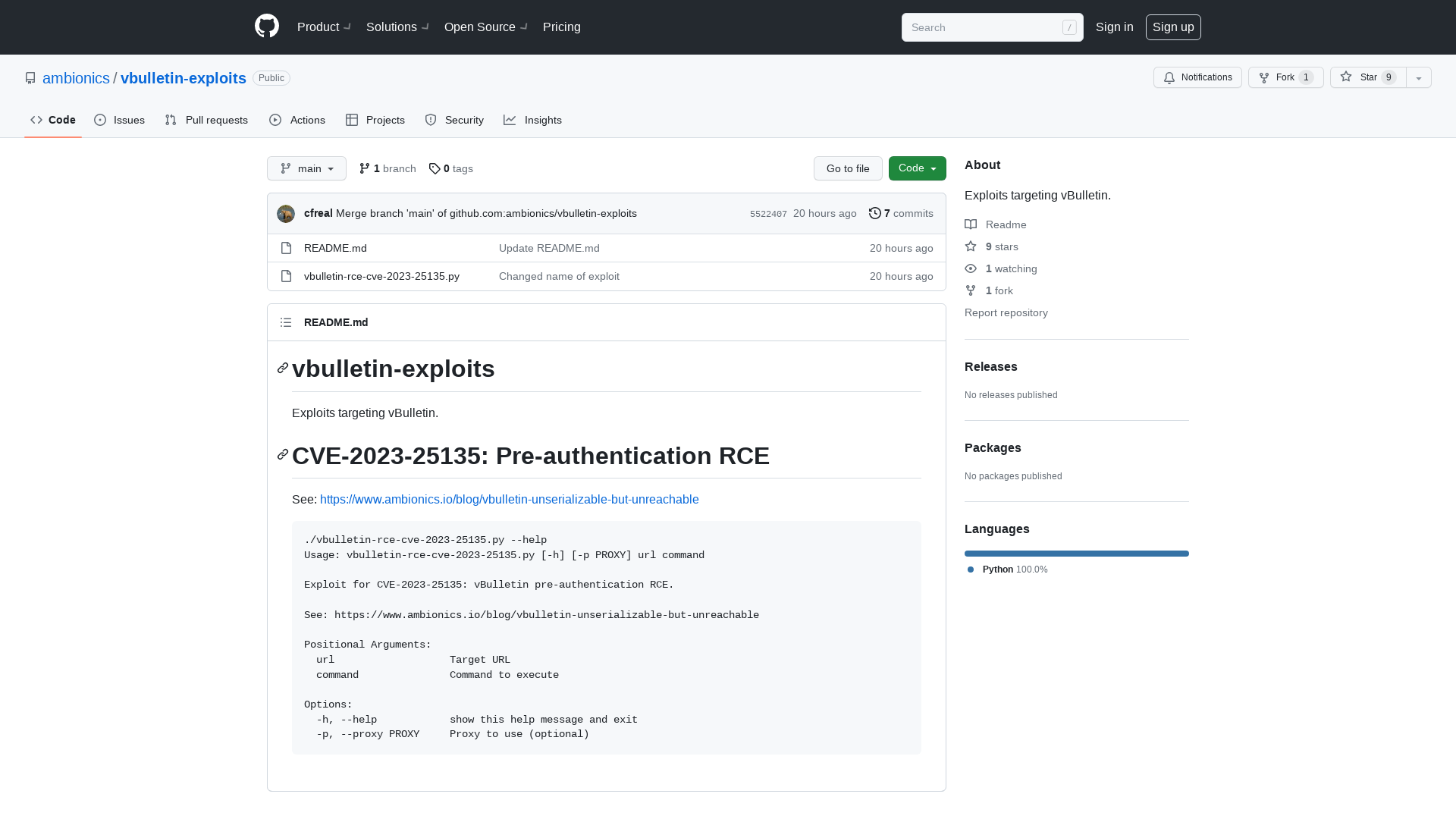Click the Go to file button

coord(848,168)
